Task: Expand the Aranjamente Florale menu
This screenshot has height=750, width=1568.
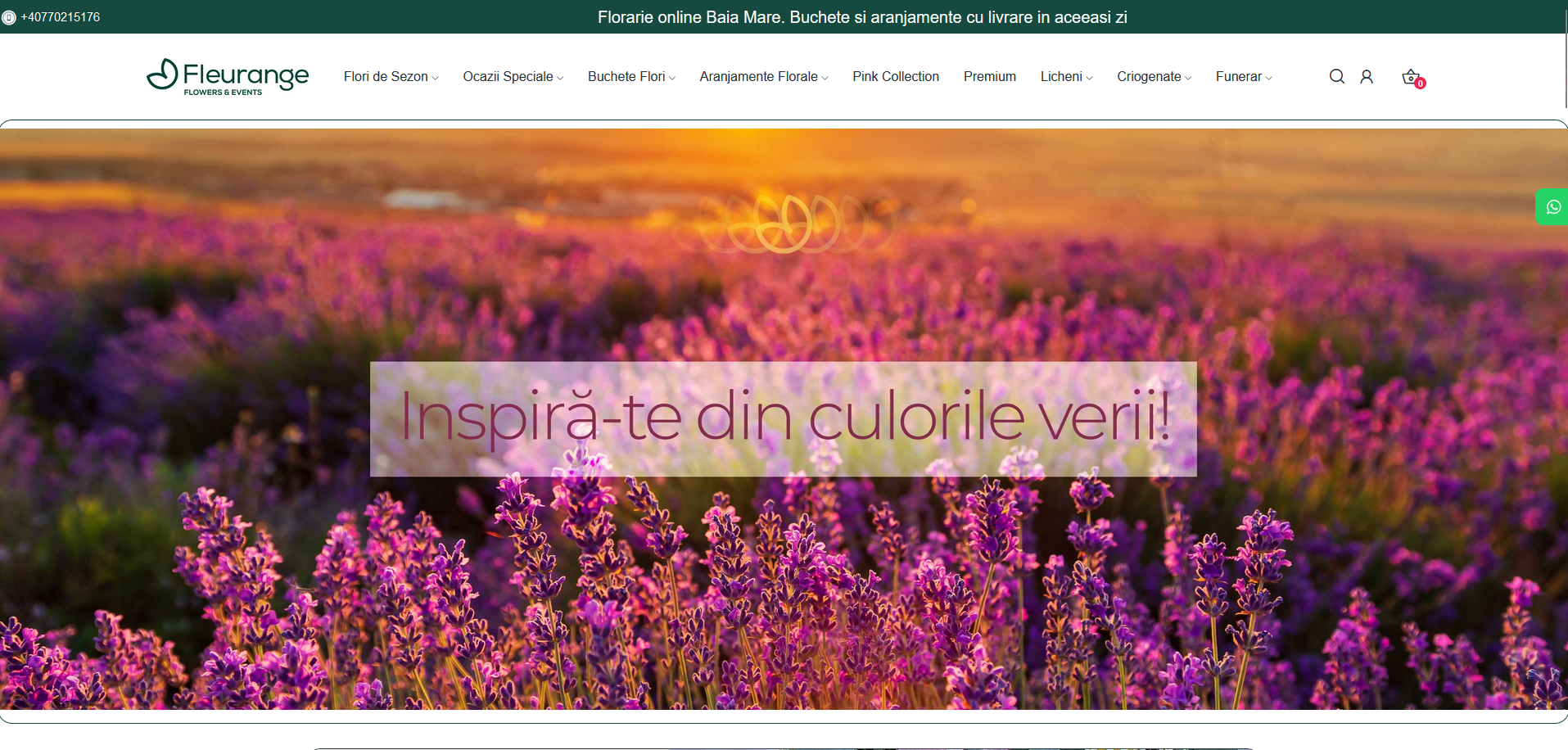Action: click(763, 76)
